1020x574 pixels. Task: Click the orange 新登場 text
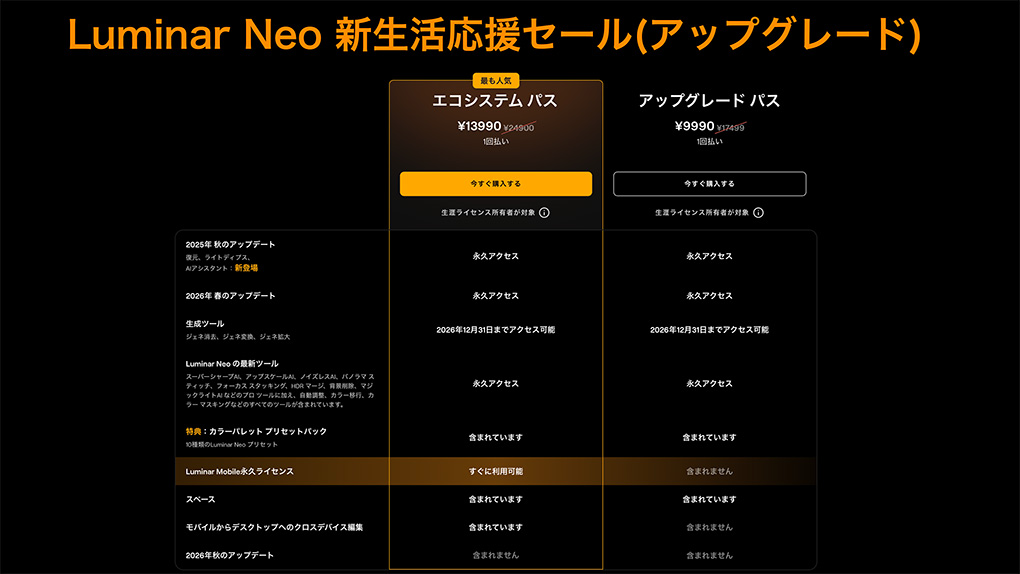pyautogui.click(x=246, y=268)
